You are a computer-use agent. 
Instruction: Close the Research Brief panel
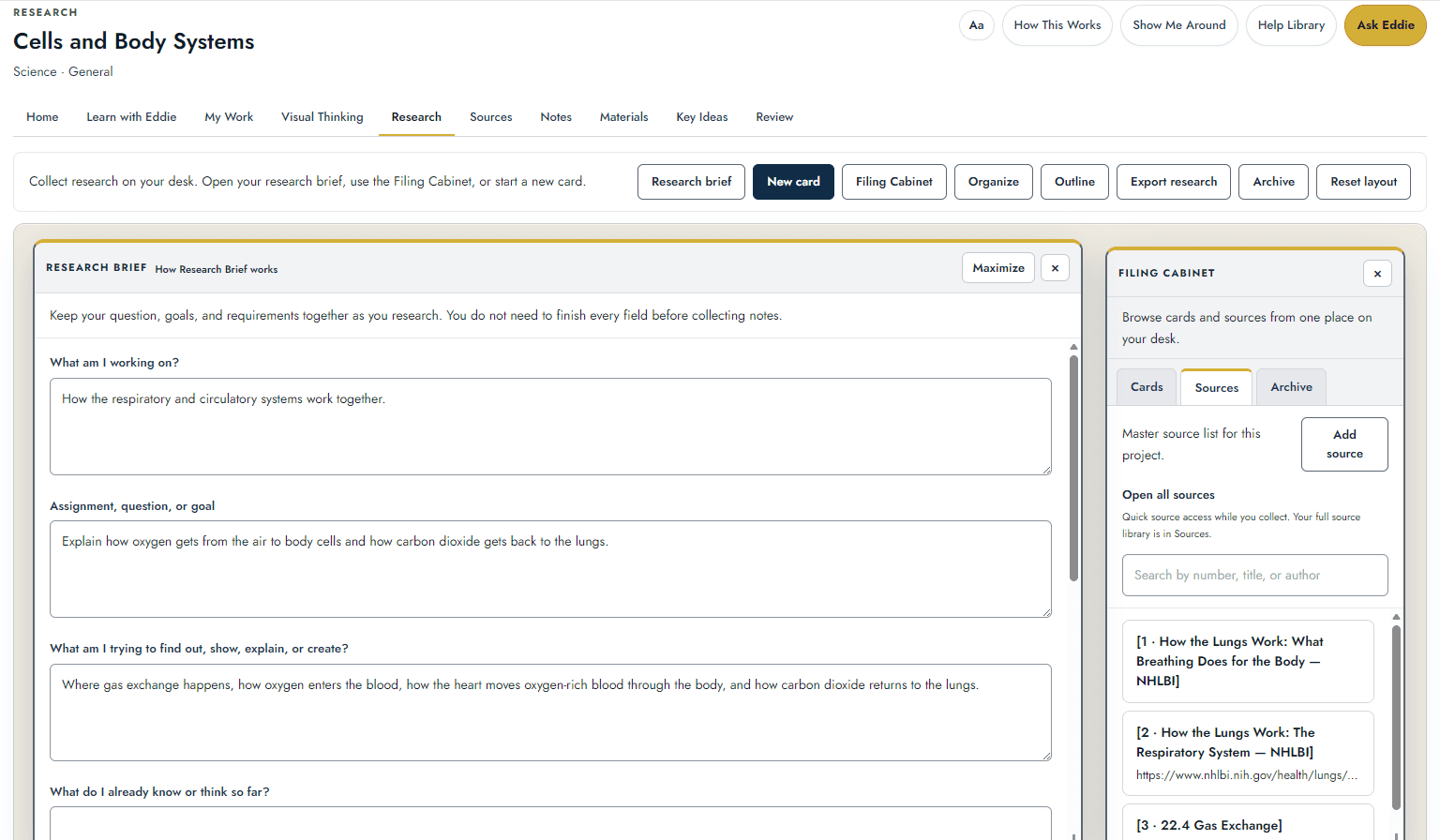click(1055, 268)
